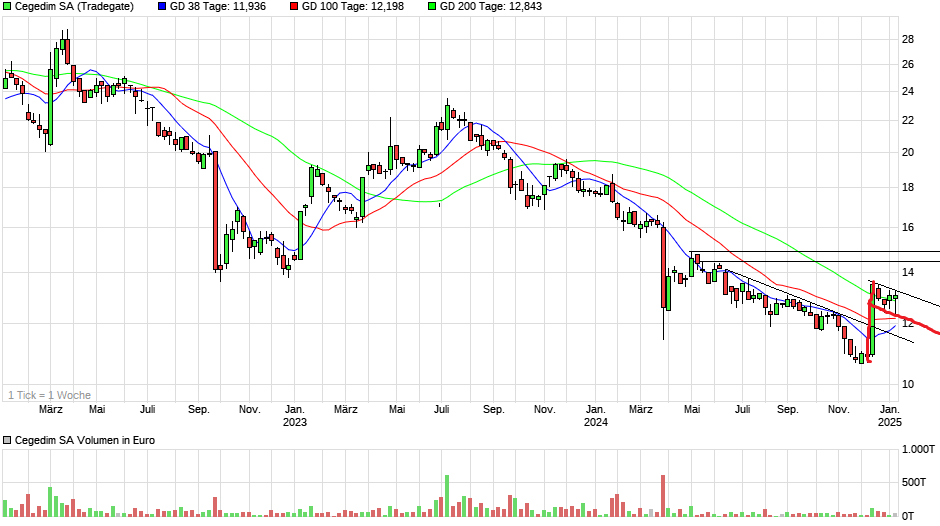Click the price axis label 10

[908, 384]
